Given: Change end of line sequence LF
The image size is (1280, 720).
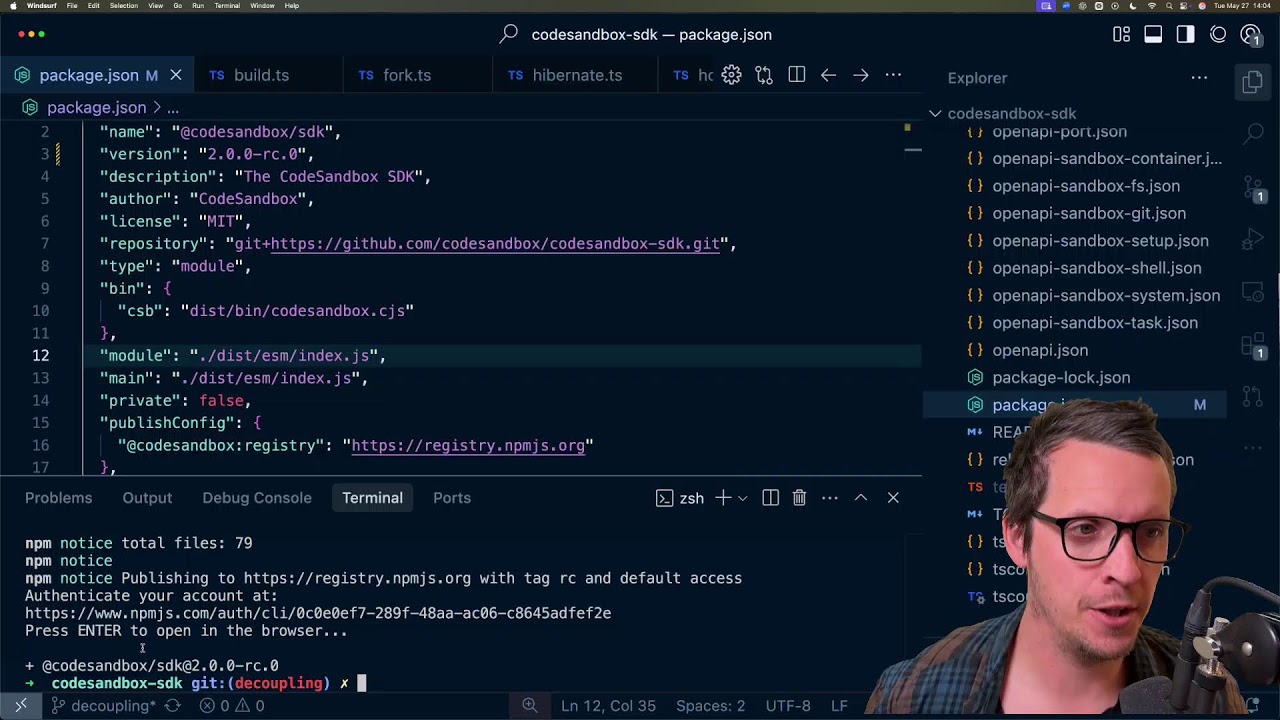Looking at the screenshot, I should click(x=839, y=706).
